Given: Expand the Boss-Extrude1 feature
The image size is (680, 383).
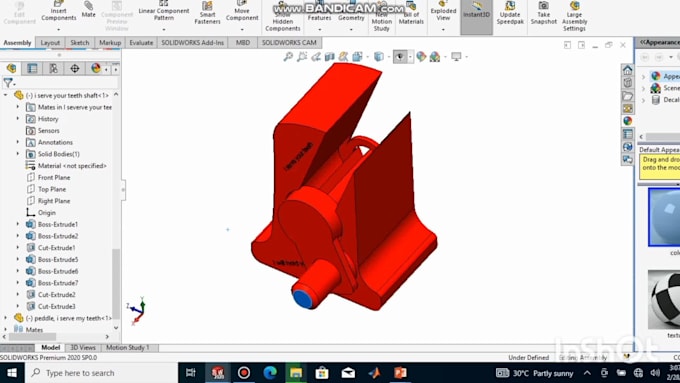Looking at the screenshot, I should [18, 224].
